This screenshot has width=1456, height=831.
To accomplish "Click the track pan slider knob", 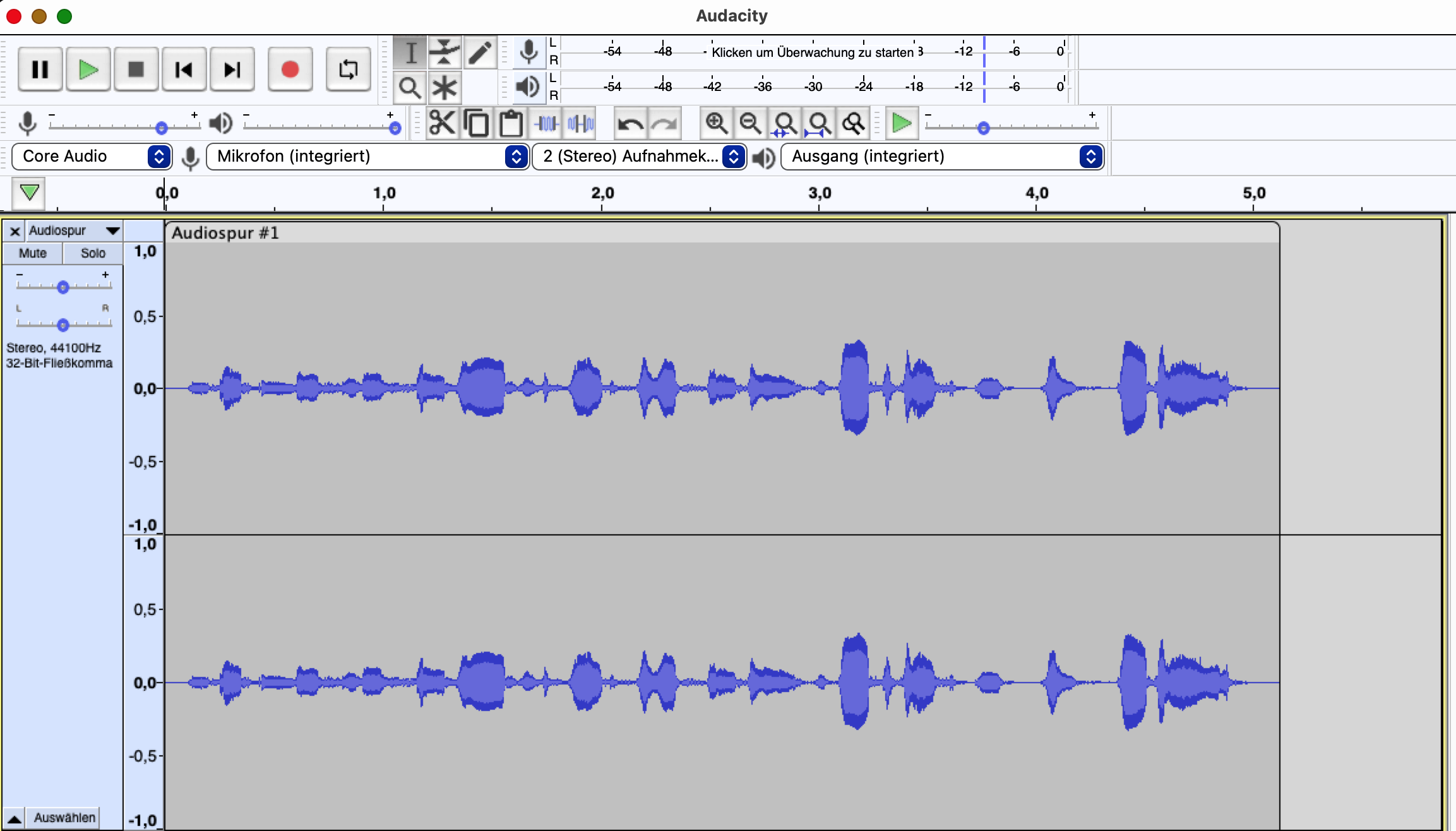I will coord(63,325).
